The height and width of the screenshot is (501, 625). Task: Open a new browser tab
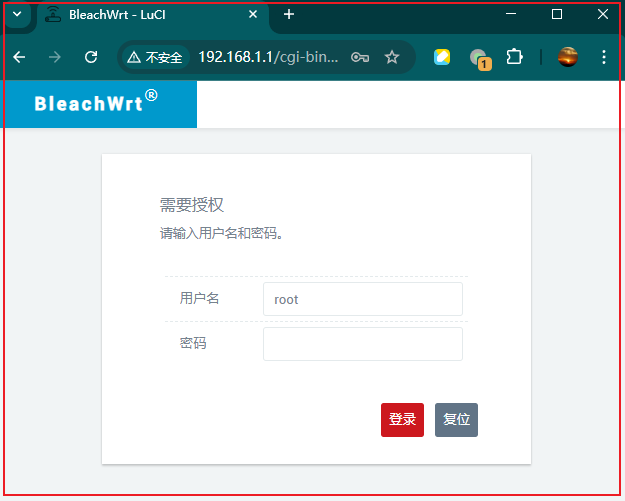(289, 14)
